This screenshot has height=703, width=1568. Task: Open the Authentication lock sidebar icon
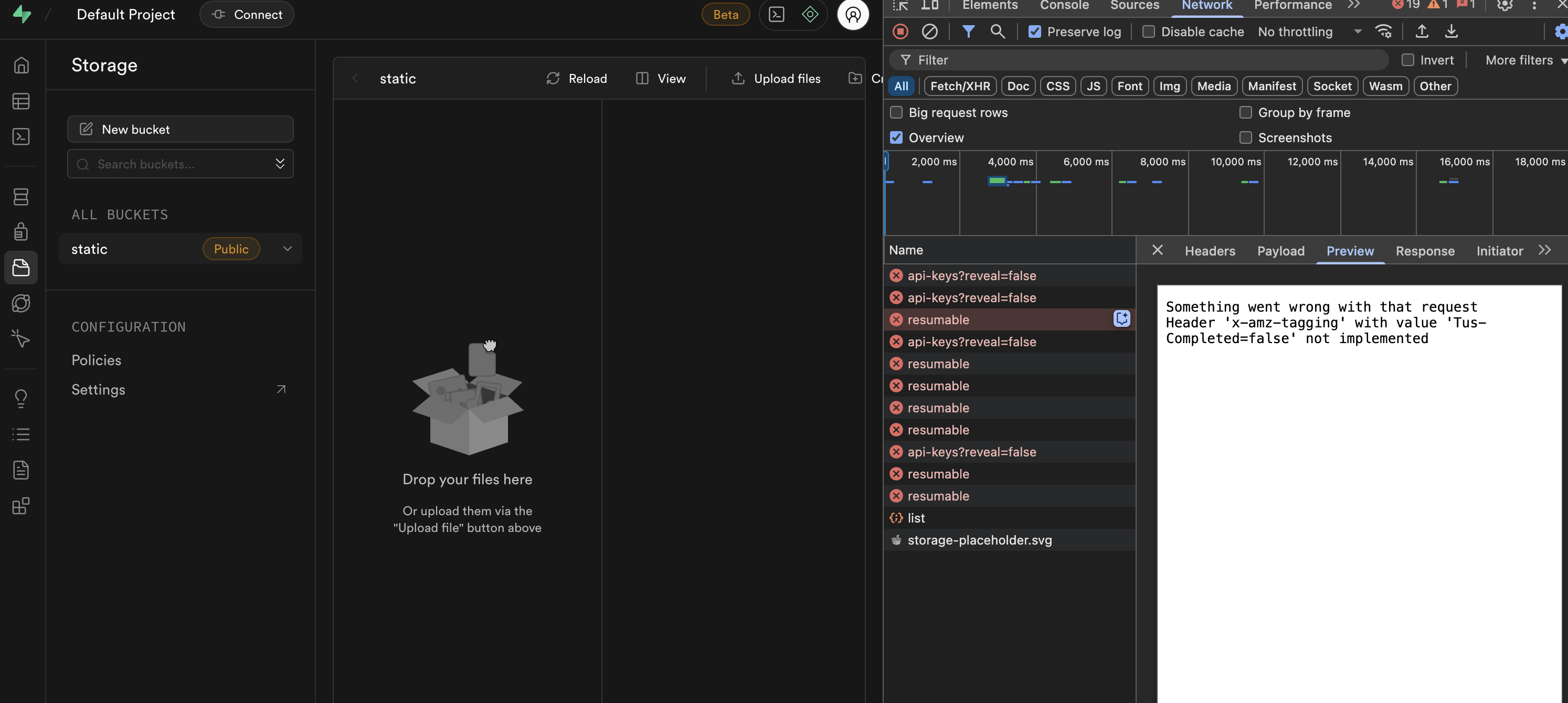(x=20, y=231)
